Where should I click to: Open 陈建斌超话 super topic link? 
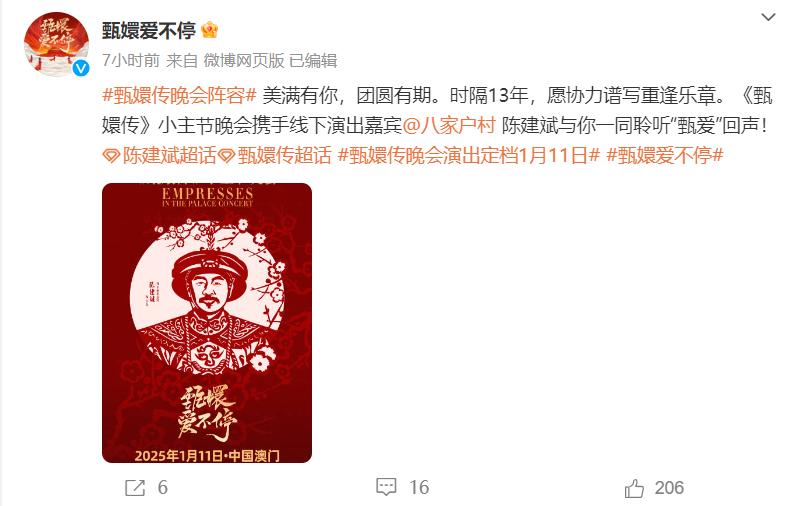tap(169, 155)
